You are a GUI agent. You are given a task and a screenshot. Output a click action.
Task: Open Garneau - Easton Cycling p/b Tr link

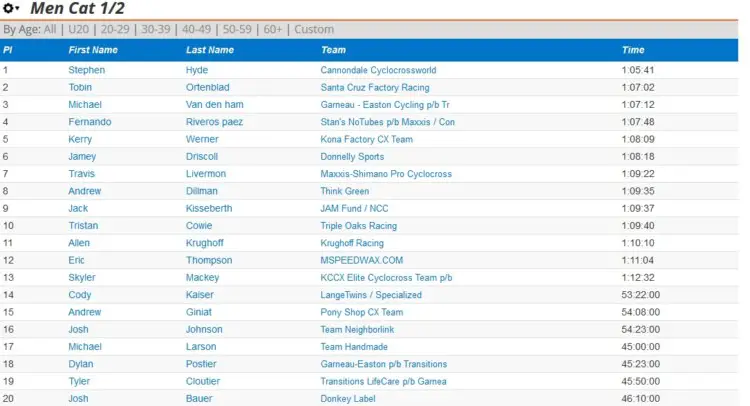click(x=385, y=104)
